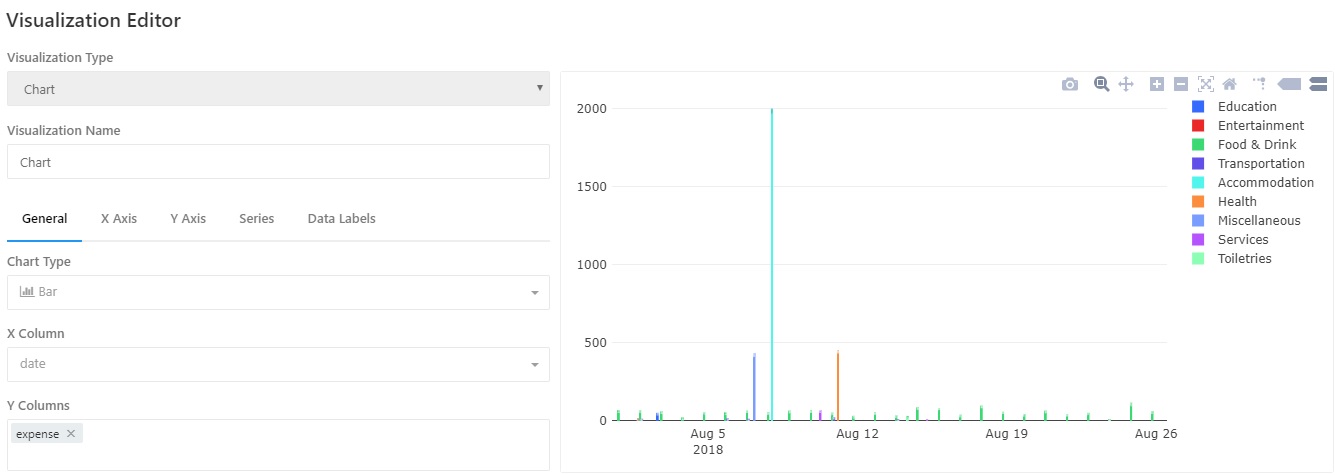
Task: Click the orange Health bar near Aug 12
Action: pyautogui.click(x=838, y=386)
